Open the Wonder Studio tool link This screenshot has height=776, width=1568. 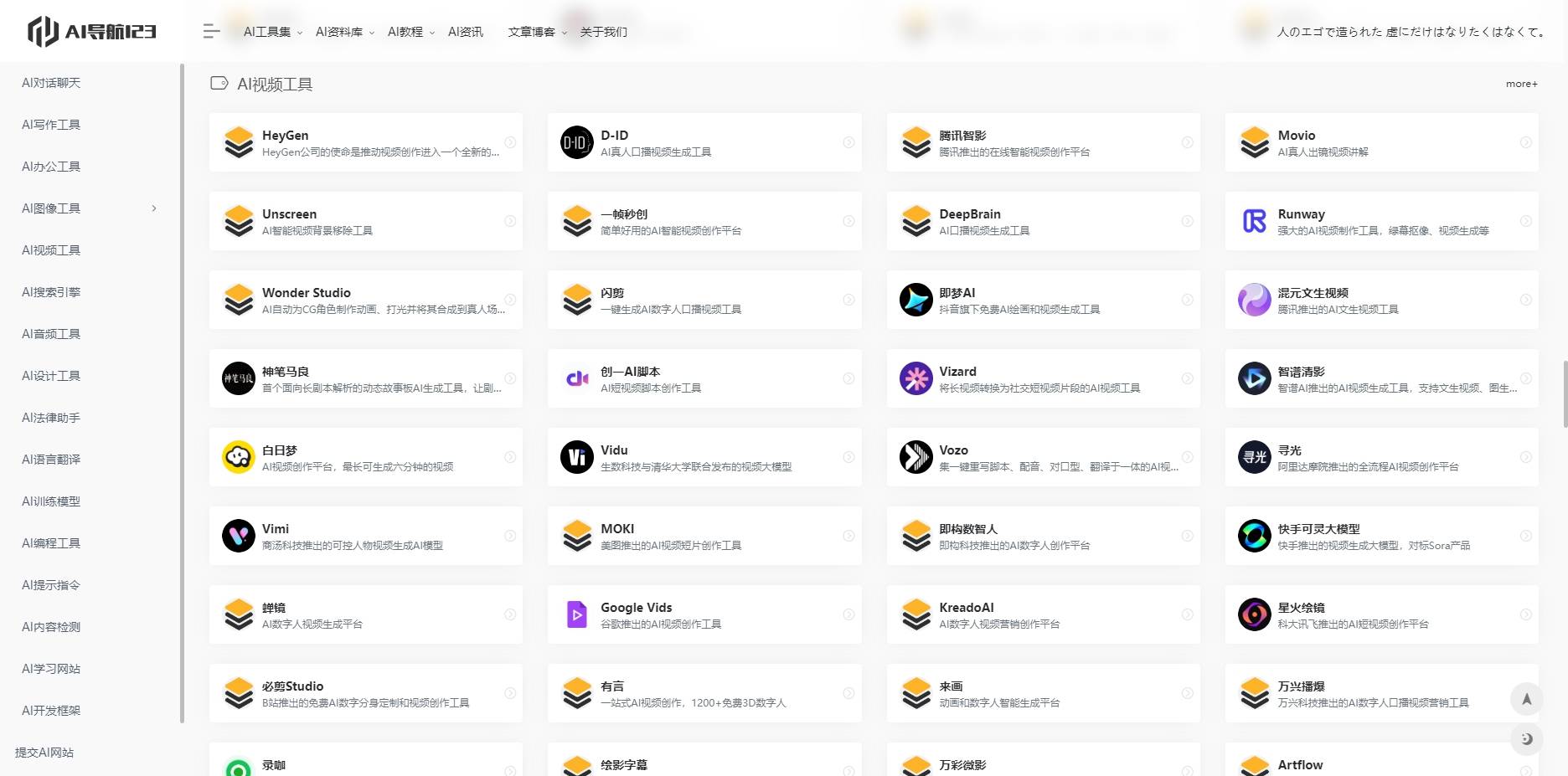pos(366,300)
